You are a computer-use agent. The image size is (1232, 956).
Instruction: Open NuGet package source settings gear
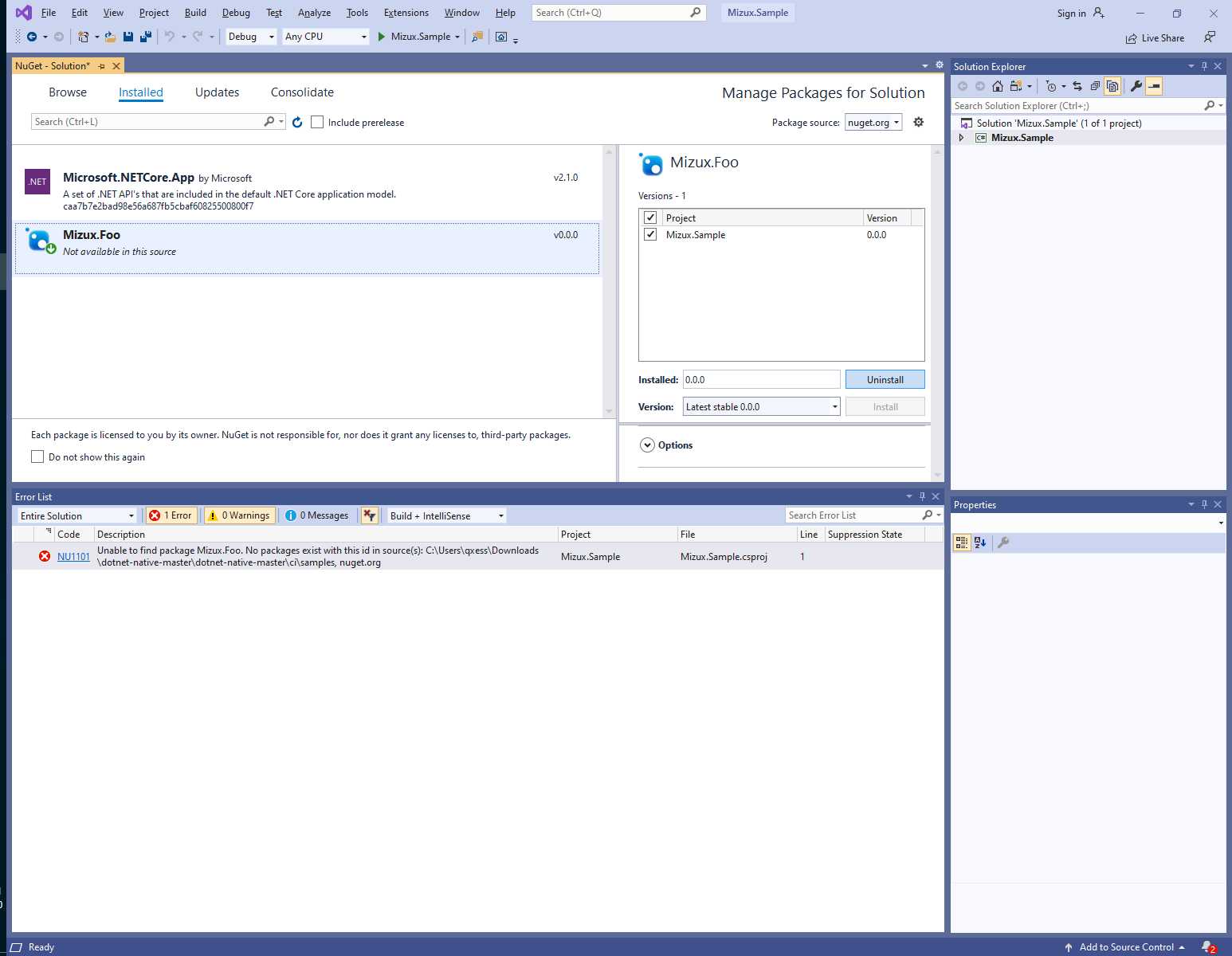click(x=919, y=122)
